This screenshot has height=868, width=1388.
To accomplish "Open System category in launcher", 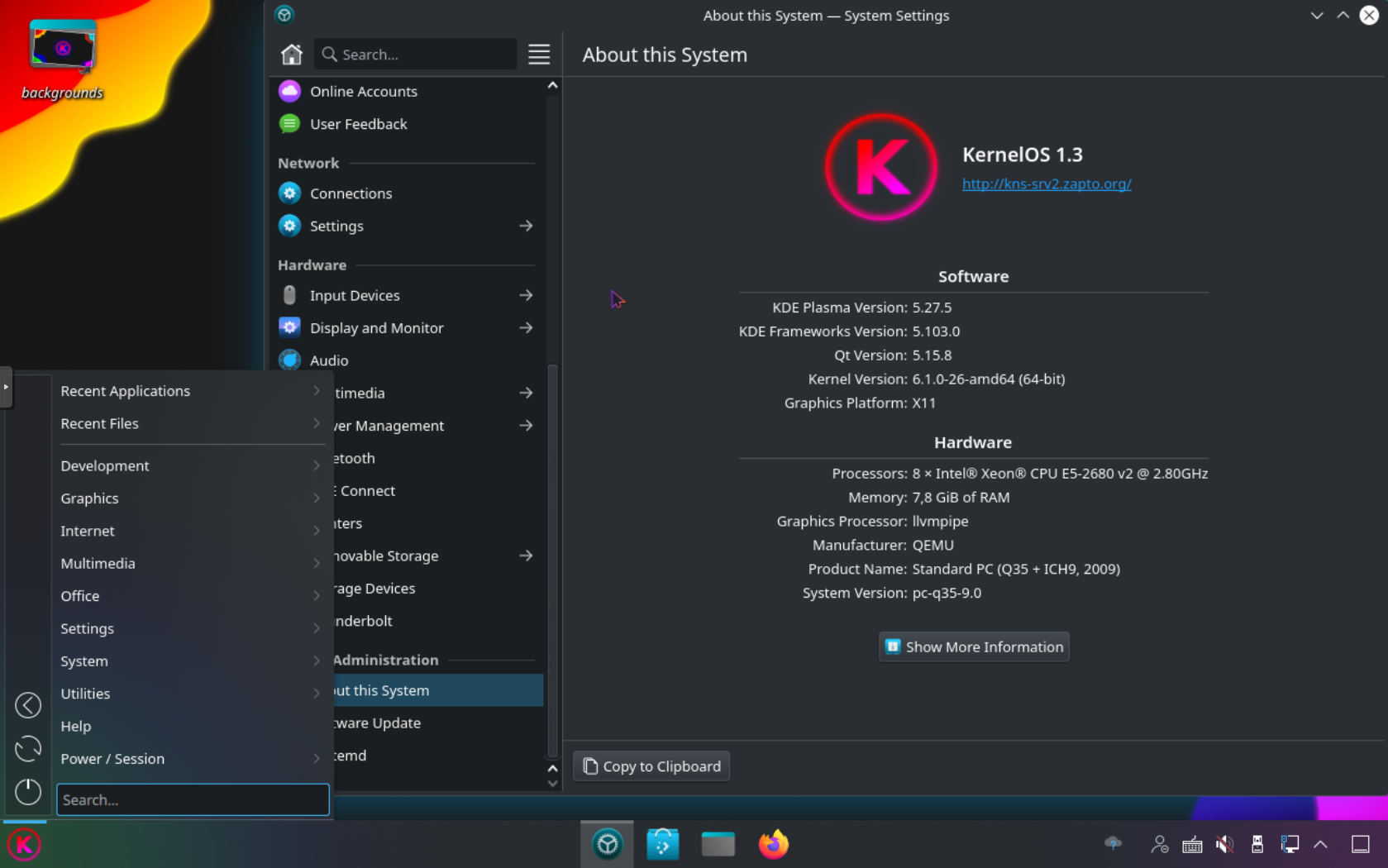I will [x=191, y=661].
